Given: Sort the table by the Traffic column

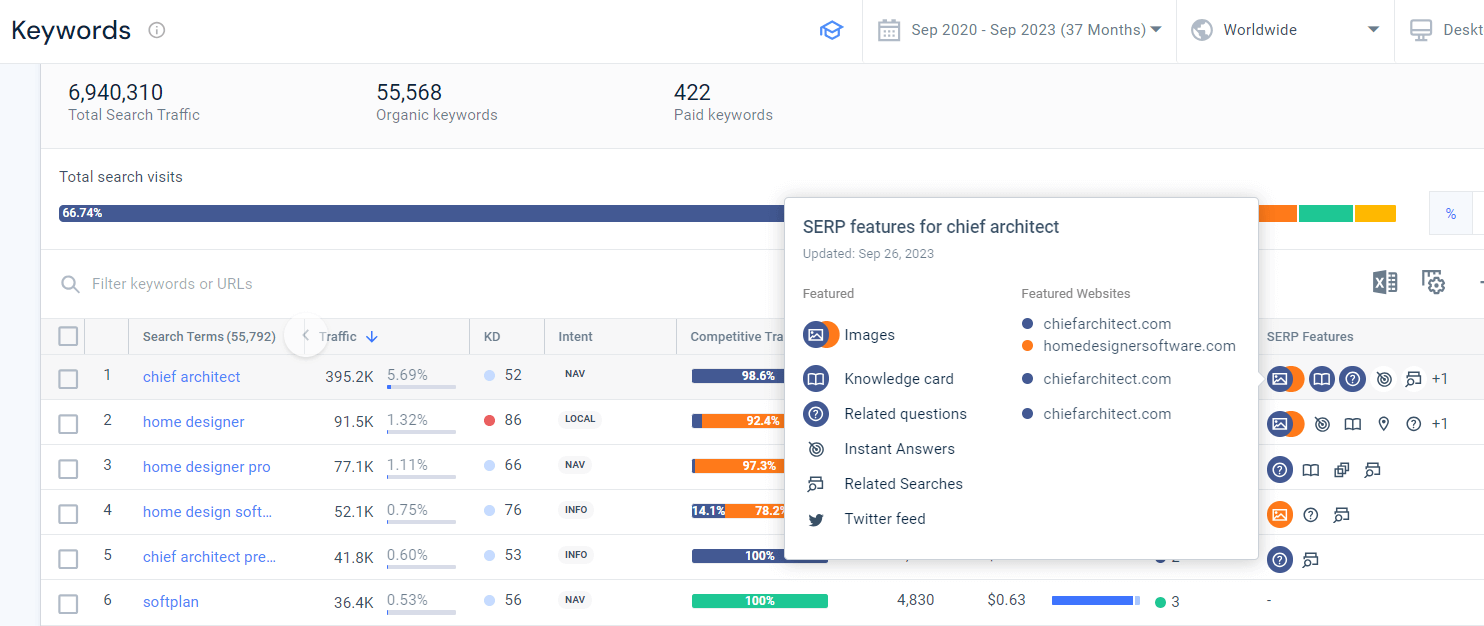Looking at the screenshot, I should click(x=349, y=337).
